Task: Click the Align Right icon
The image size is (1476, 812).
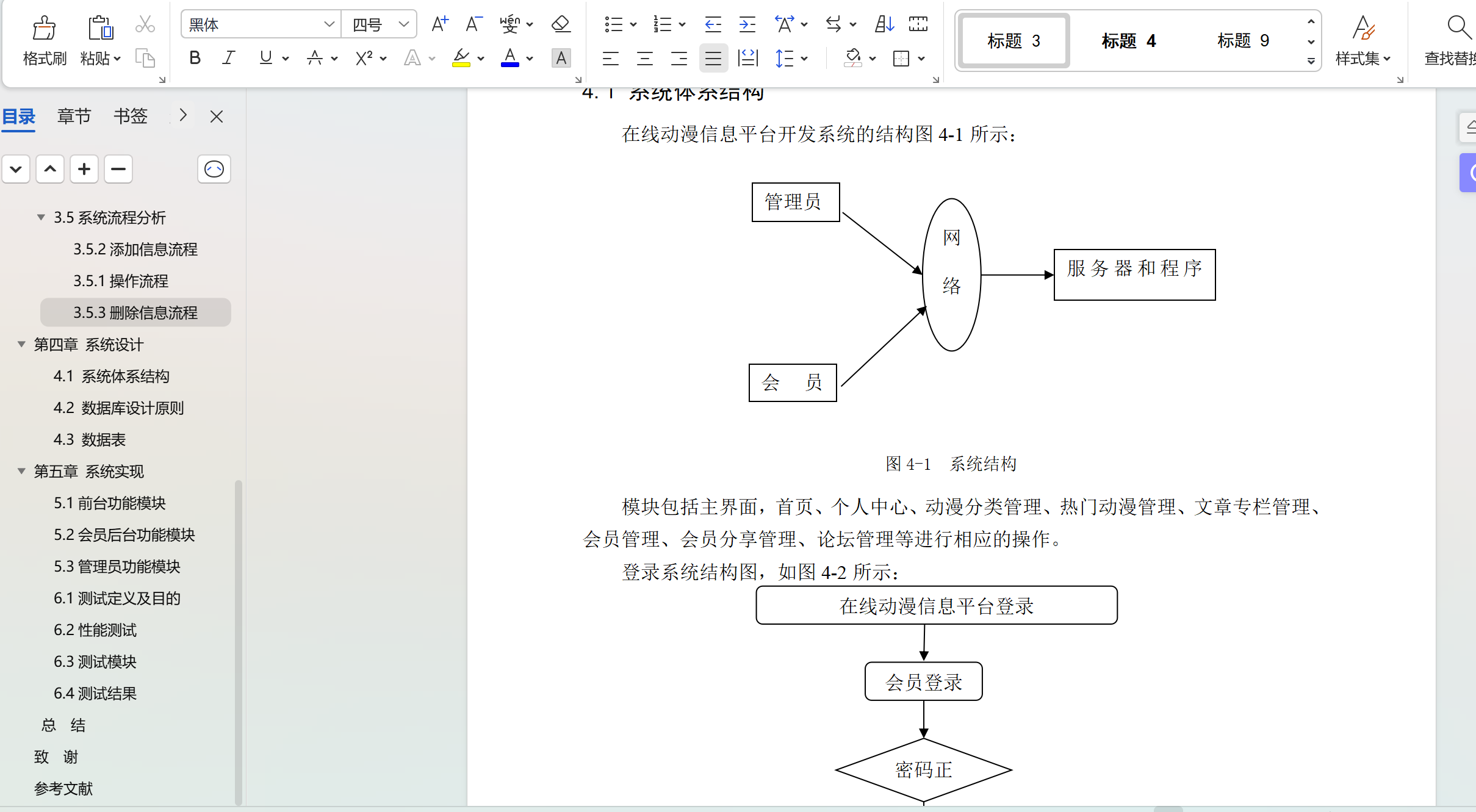Action: (x=679, y=59)
